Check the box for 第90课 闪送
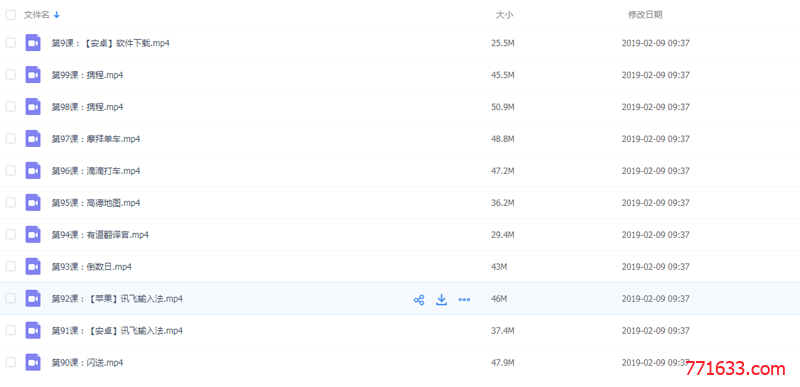The image size is (800, 387). (11, 362)
